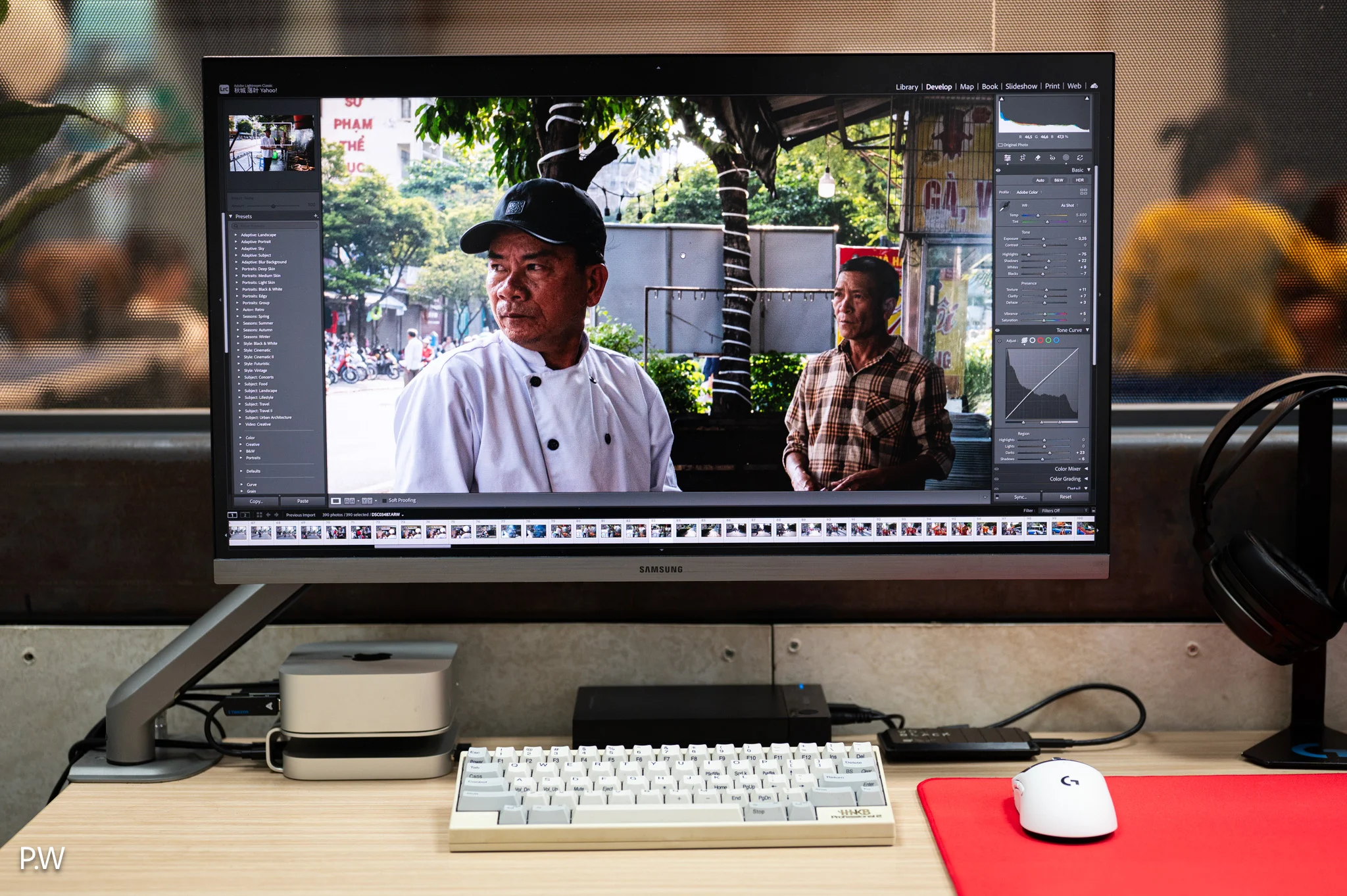Click the Reset button
Viewport: 1347px width, 896px height.
point(1065,497)
